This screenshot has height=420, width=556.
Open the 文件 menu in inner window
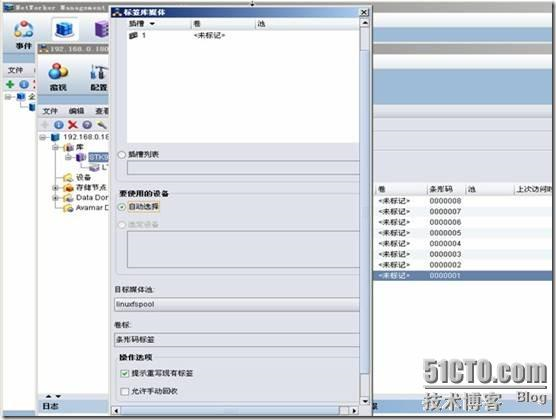pos(50,111)
